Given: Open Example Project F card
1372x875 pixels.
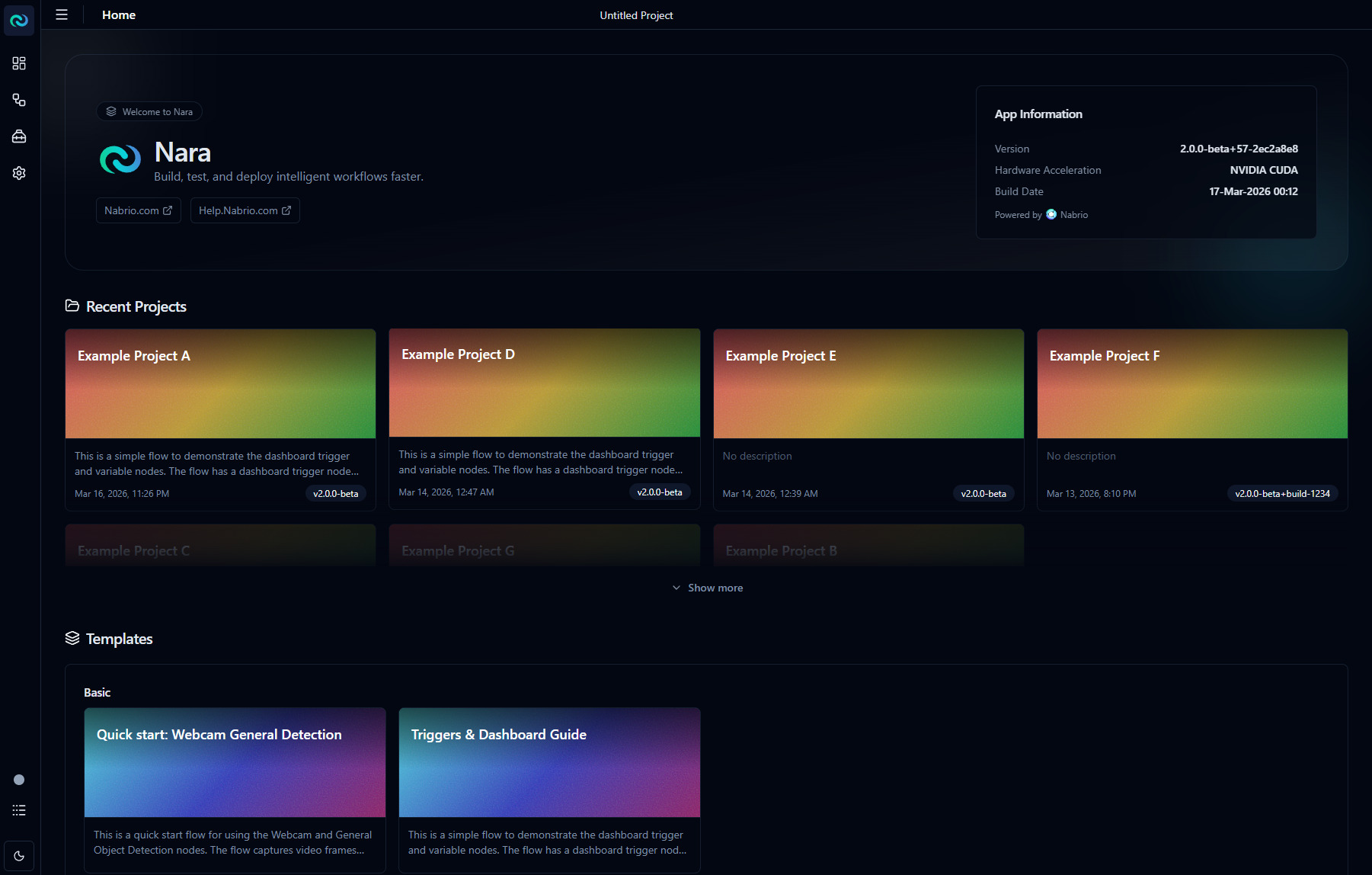Looking at the screenshot, I should coord(1192,419).
